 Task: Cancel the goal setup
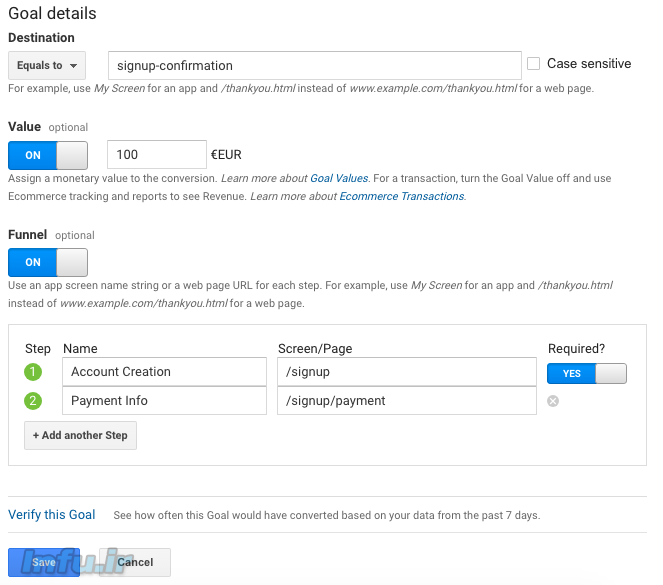click(135, 562)
